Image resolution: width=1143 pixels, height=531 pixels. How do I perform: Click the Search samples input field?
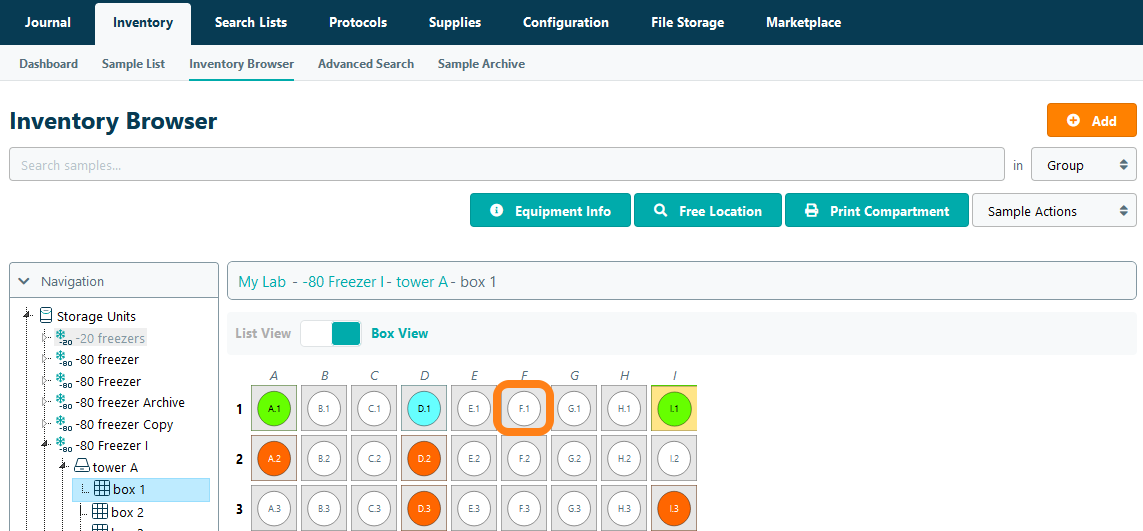(x=506, y=165)
